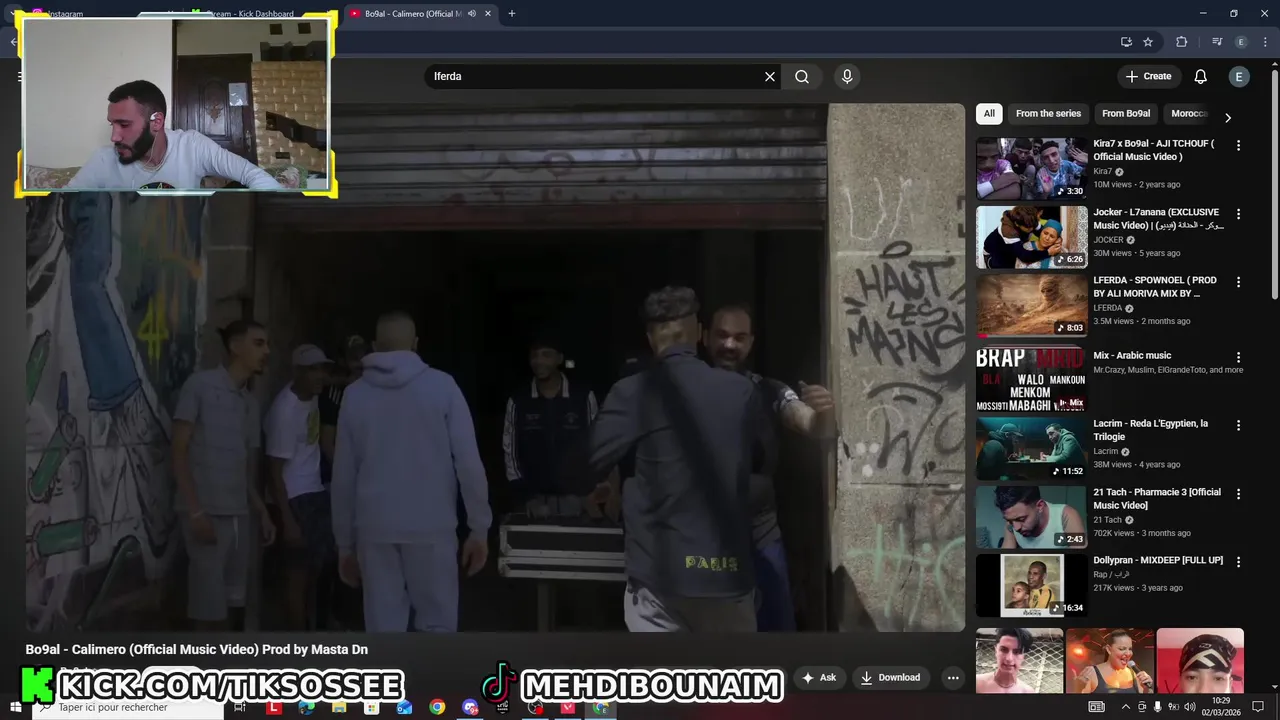Clear the YouTube search text with the X
Viewport: 1280px width, 720px height.
pyautogui.click(x=770, y=76)
